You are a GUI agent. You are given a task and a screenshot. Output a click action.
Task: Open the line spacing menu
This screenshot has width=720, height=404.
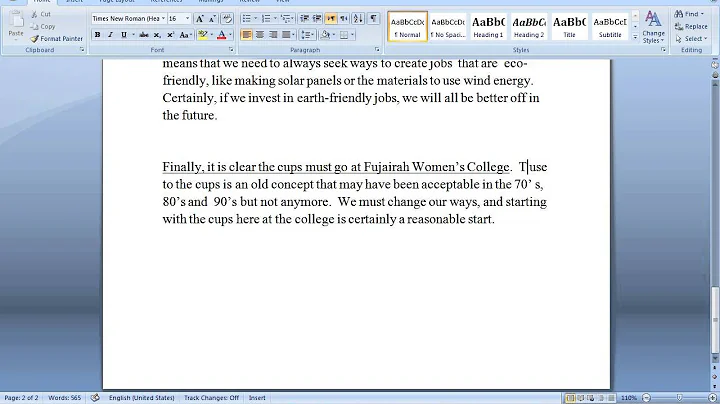click(307, 35)
